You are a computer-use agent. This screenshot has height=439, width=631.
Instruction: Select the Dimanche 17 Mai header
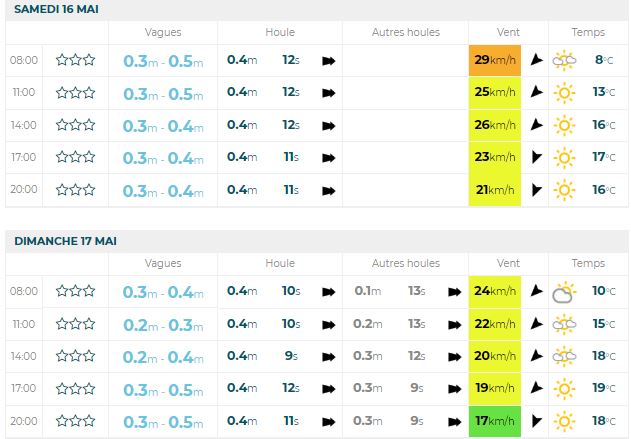66,241
